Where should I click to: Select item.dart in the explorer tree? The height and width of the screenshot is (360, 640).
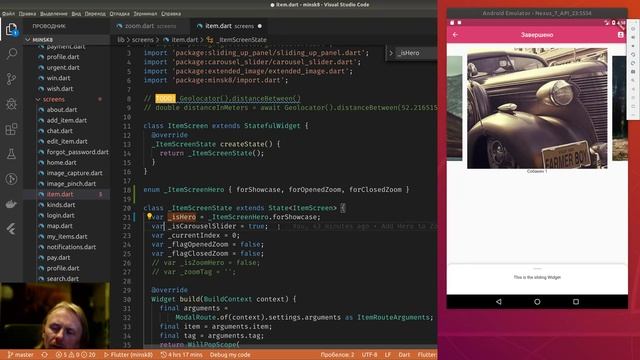[60, 194]
